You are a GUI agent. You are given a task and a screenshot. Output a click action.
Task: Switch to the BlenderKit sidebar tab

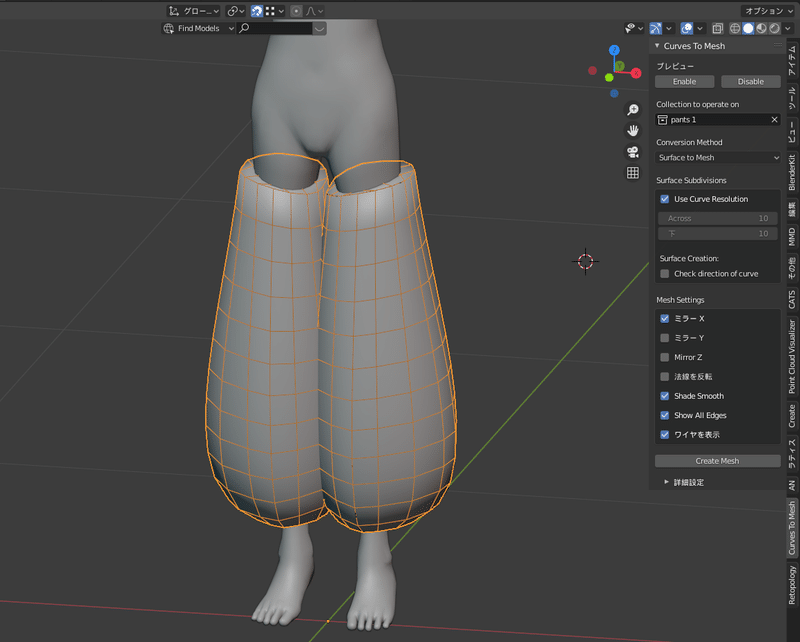pos(792,172)
